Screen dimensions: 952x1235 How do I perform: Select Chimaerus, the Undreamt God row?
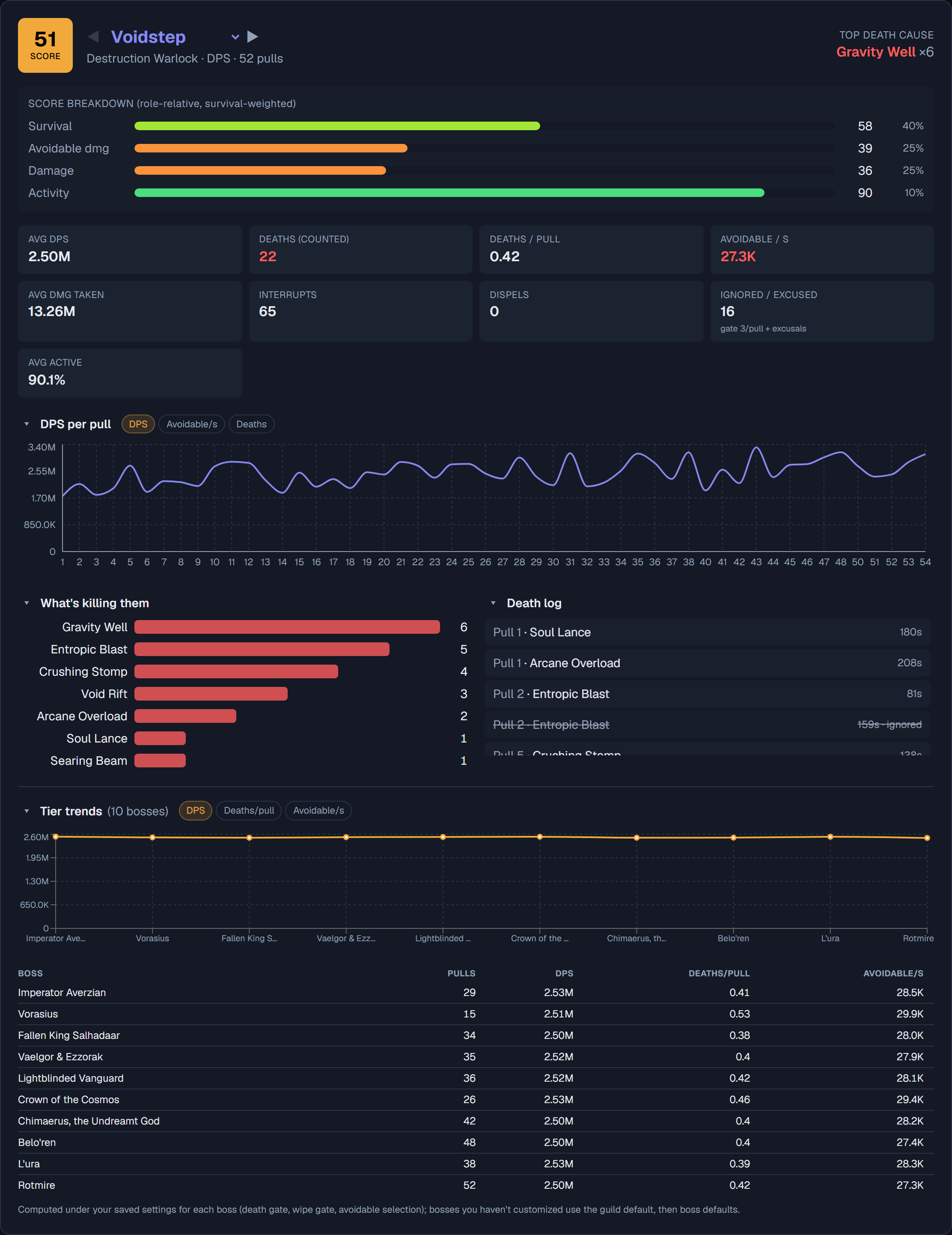476,1121
